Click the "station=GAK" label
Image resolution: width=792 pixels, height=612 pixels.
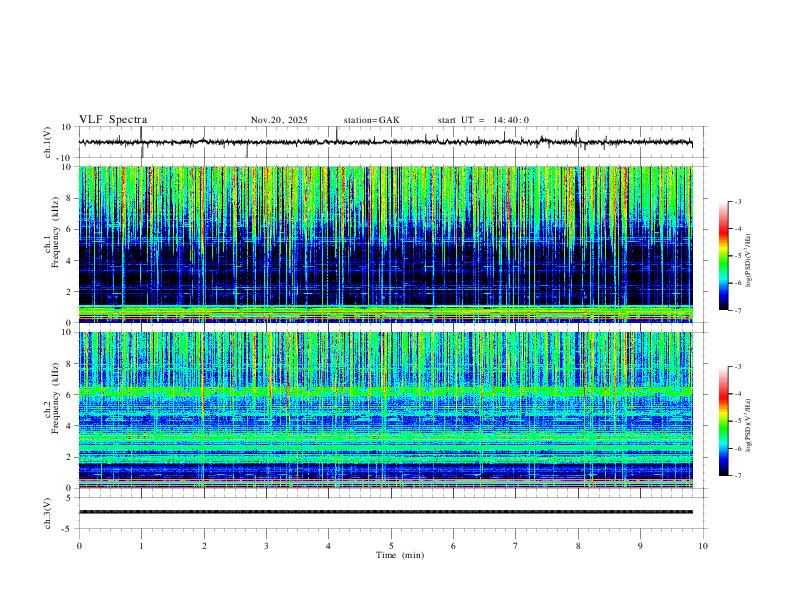[x=372, y=120]
